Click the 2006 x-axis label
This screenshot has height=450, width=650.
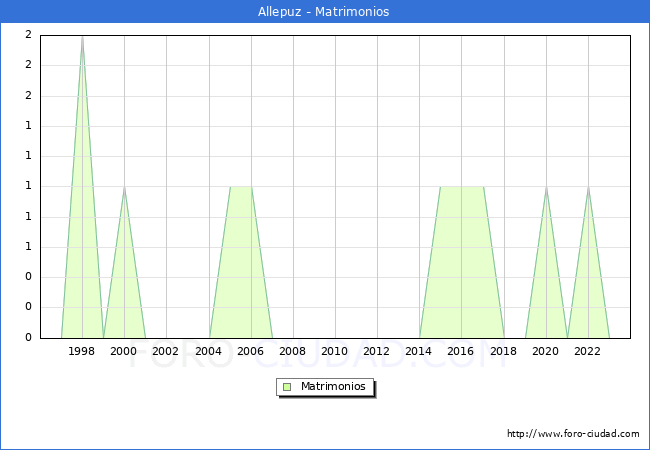point(250,351)
